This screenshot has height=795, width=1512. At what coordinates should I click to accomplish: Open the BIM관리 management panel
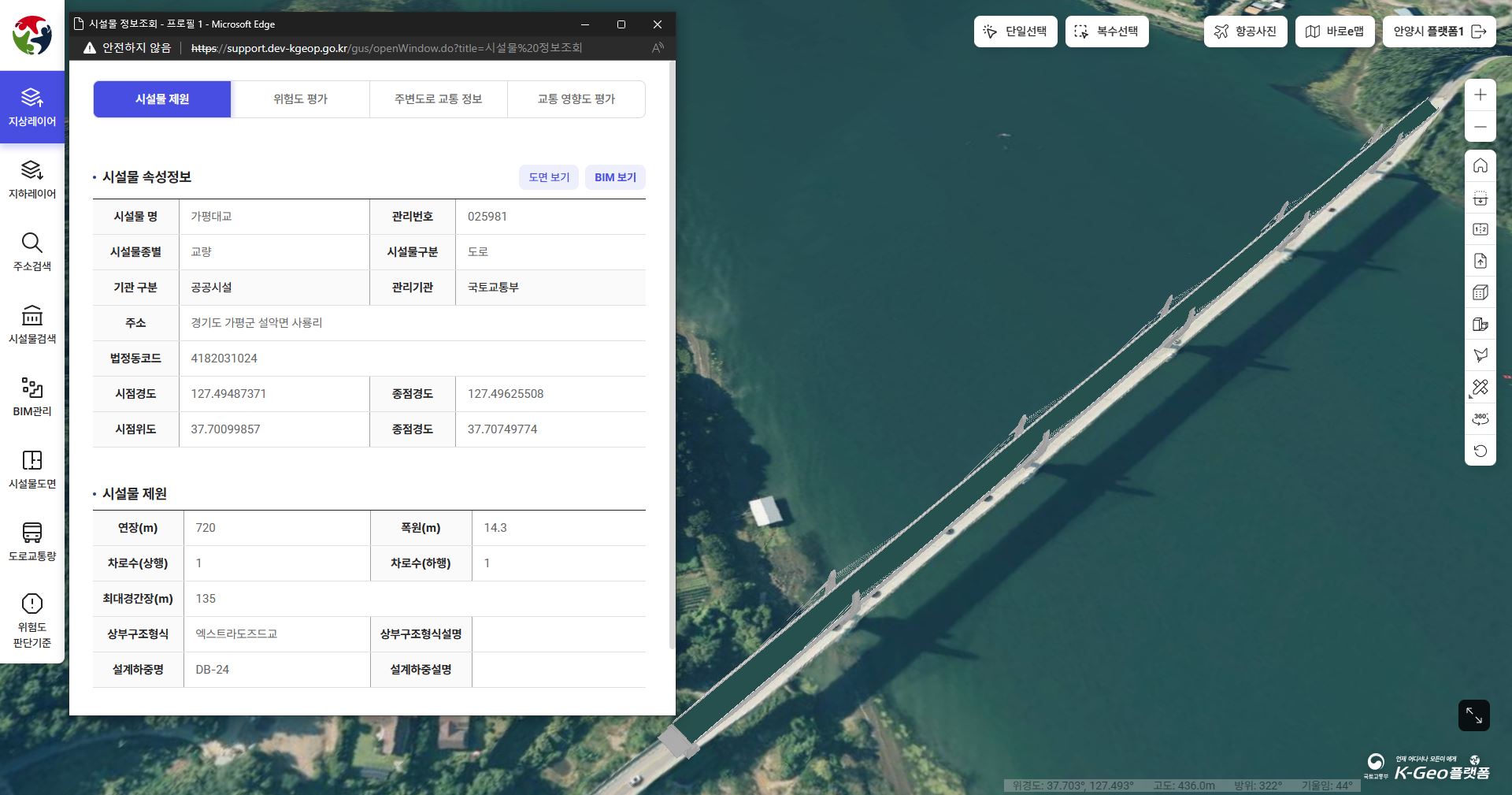click(31, 397)
